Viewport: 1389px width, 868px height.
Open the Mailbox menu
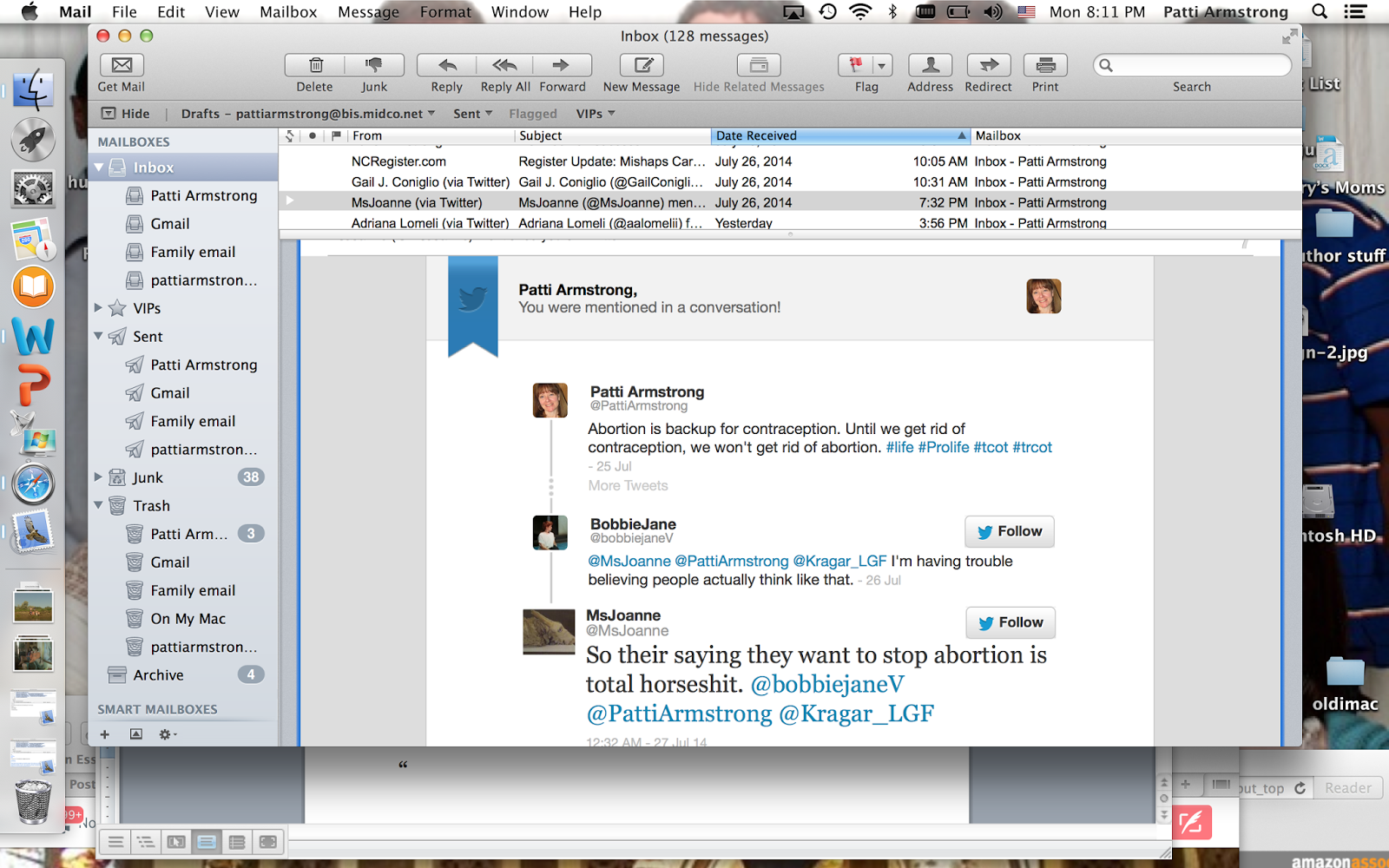pyautogui.click(x=288, y=12)
